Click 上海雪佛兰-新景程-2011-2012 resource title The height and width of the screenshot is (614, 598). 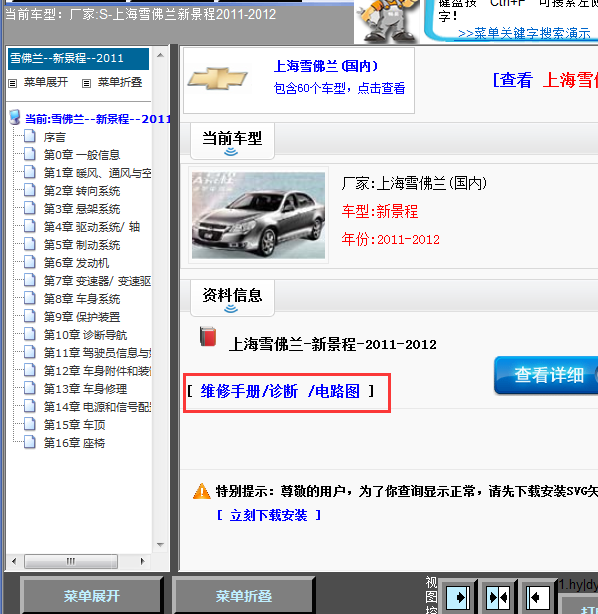click(332, 345)
